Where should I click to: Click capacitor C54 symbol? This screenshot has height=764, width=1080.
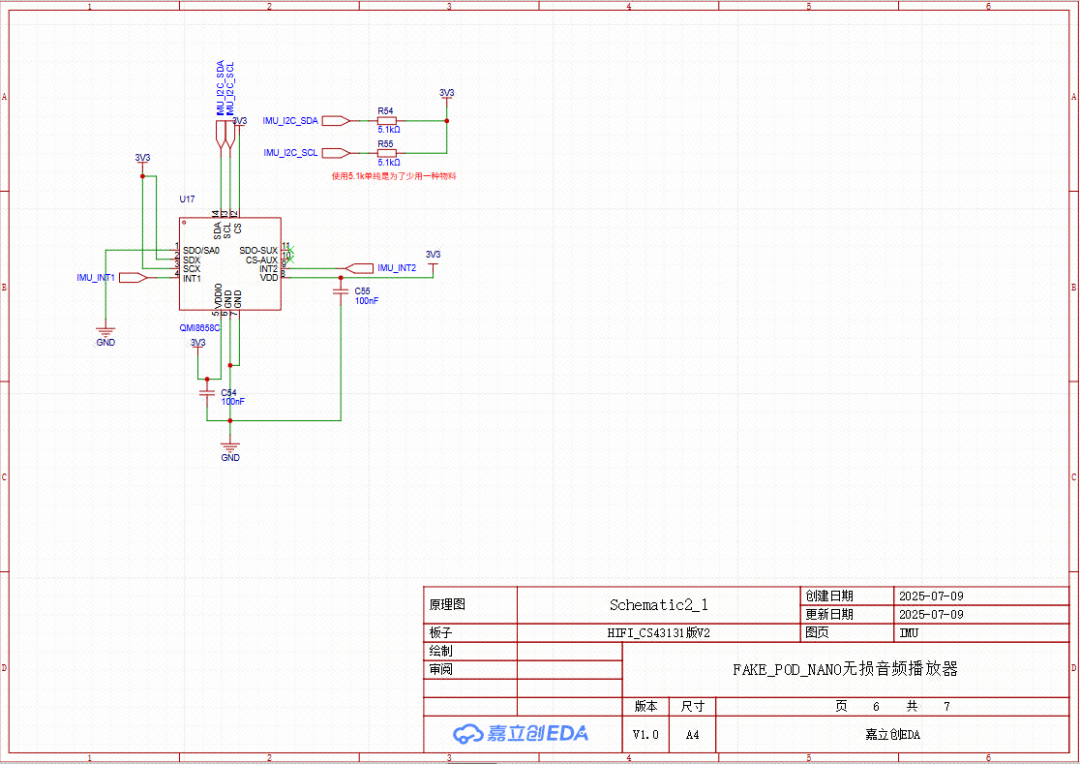[207, 392]
